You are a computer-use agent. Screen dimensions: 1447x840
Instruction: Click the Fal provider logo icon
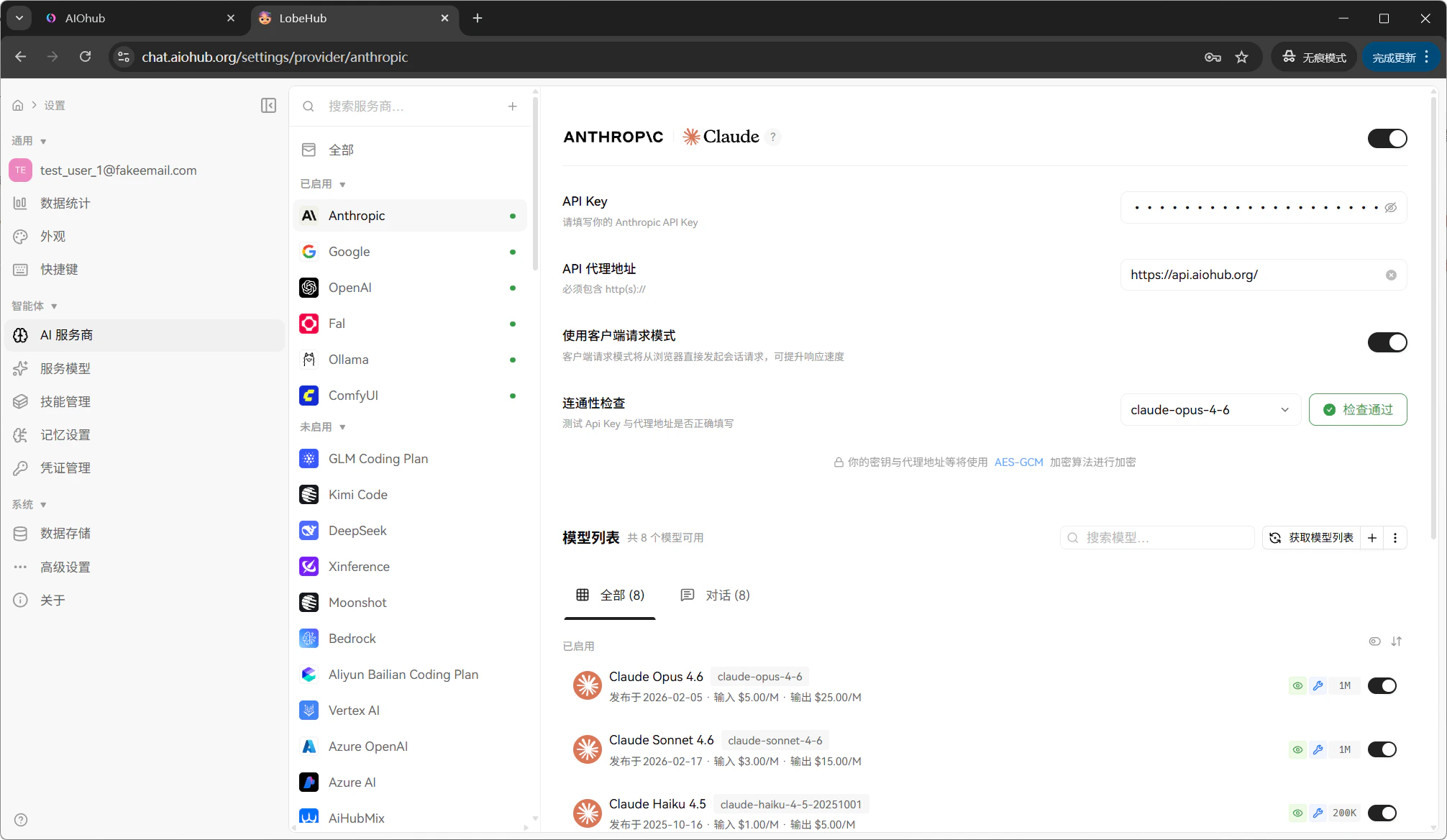click(309, 324)
